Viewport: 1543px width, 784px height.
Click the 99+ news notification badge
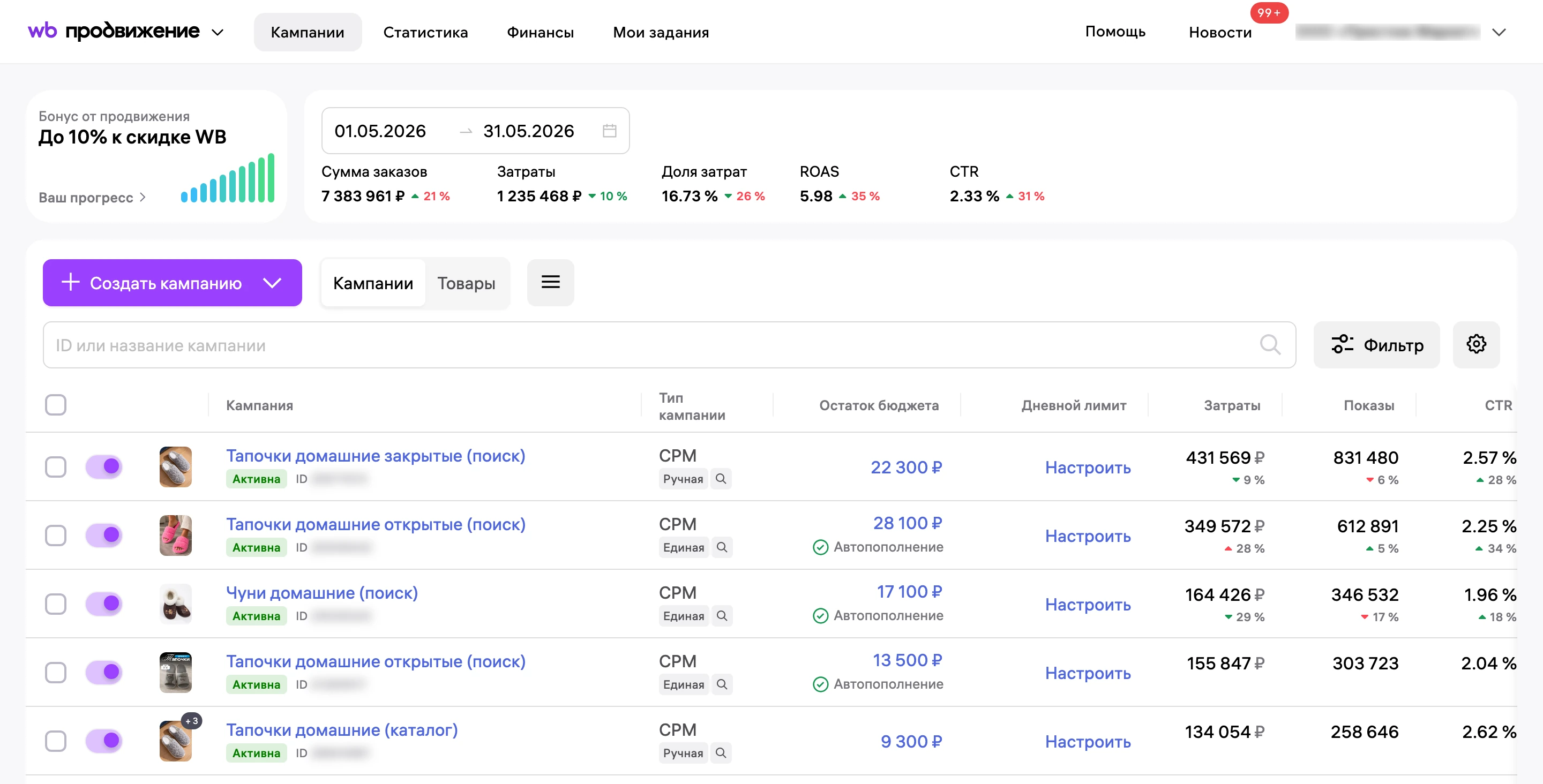[x=1269, y=12]
